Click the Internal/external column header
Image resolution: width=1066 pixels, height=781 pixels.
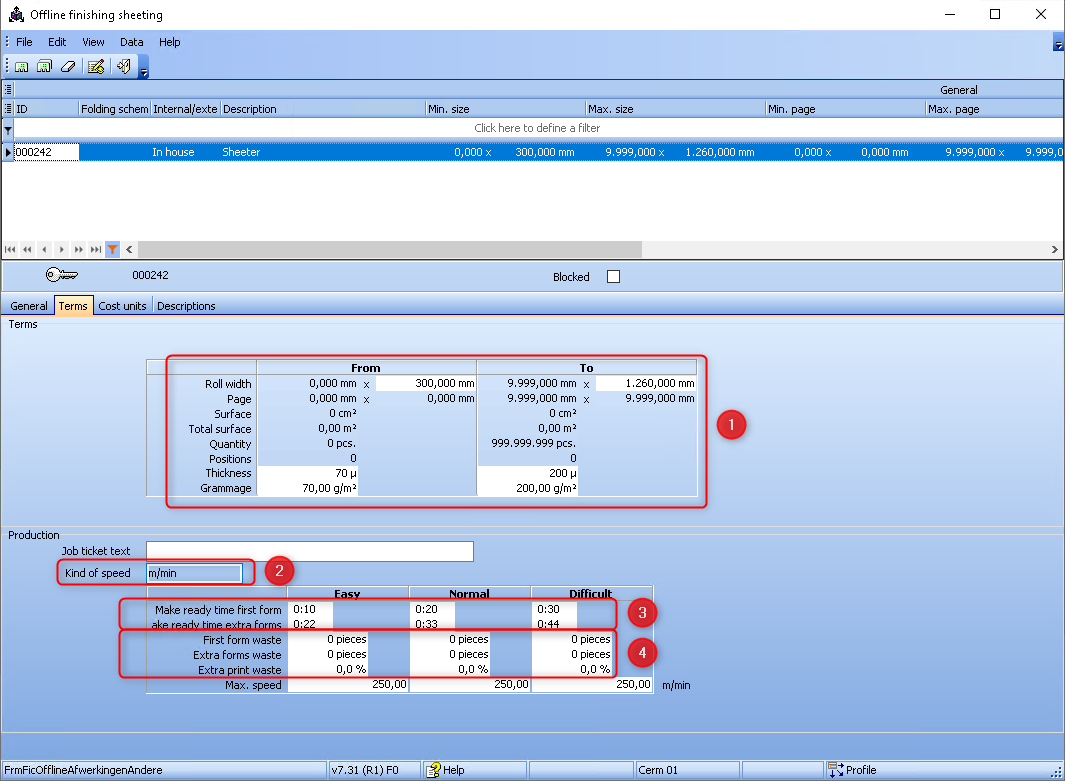click(x=185, y=109)
